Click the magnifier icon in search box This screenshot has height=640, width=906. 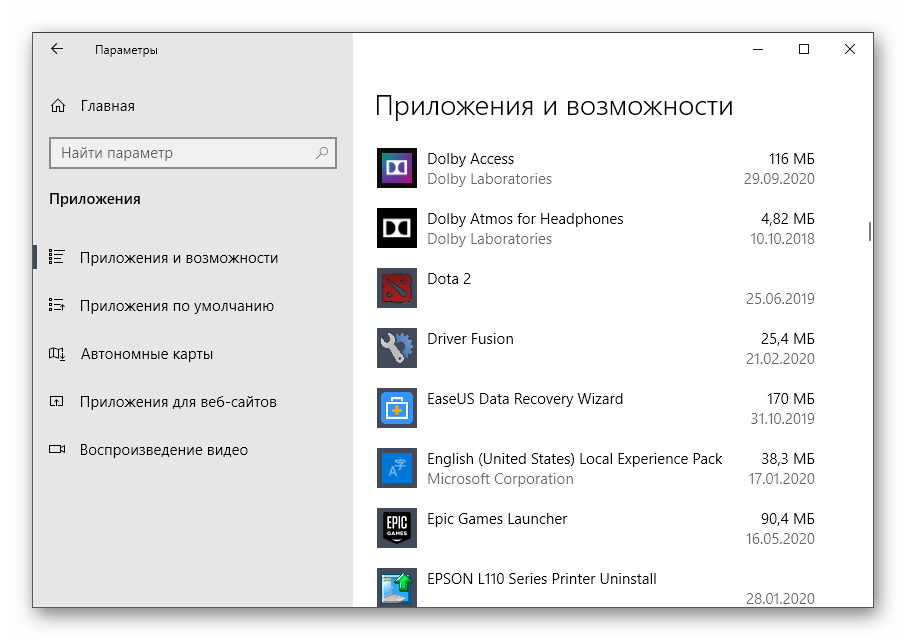coord(323,153)
